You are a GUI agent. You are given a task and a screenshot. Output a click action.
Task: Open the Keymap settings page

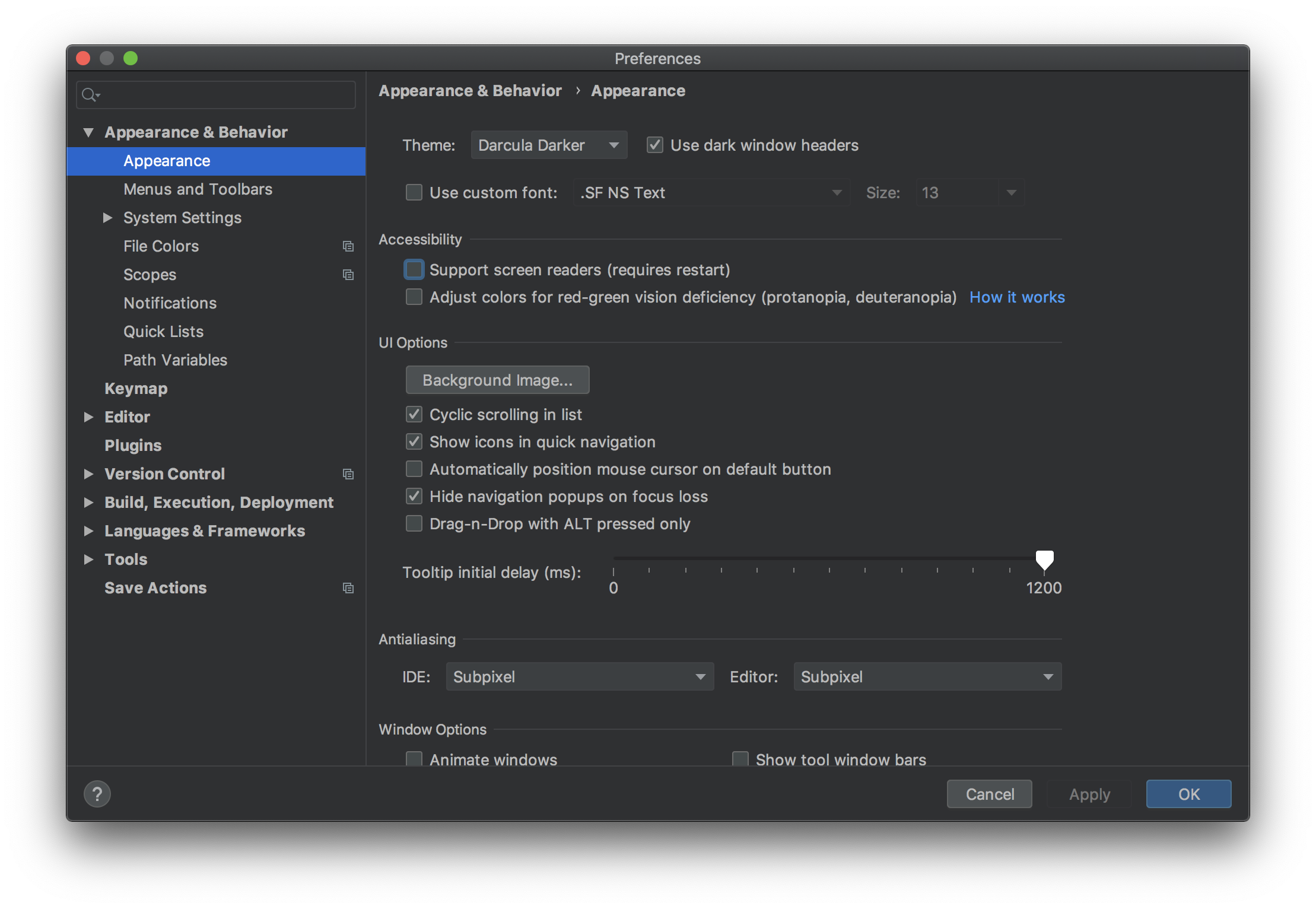[136, 389]
